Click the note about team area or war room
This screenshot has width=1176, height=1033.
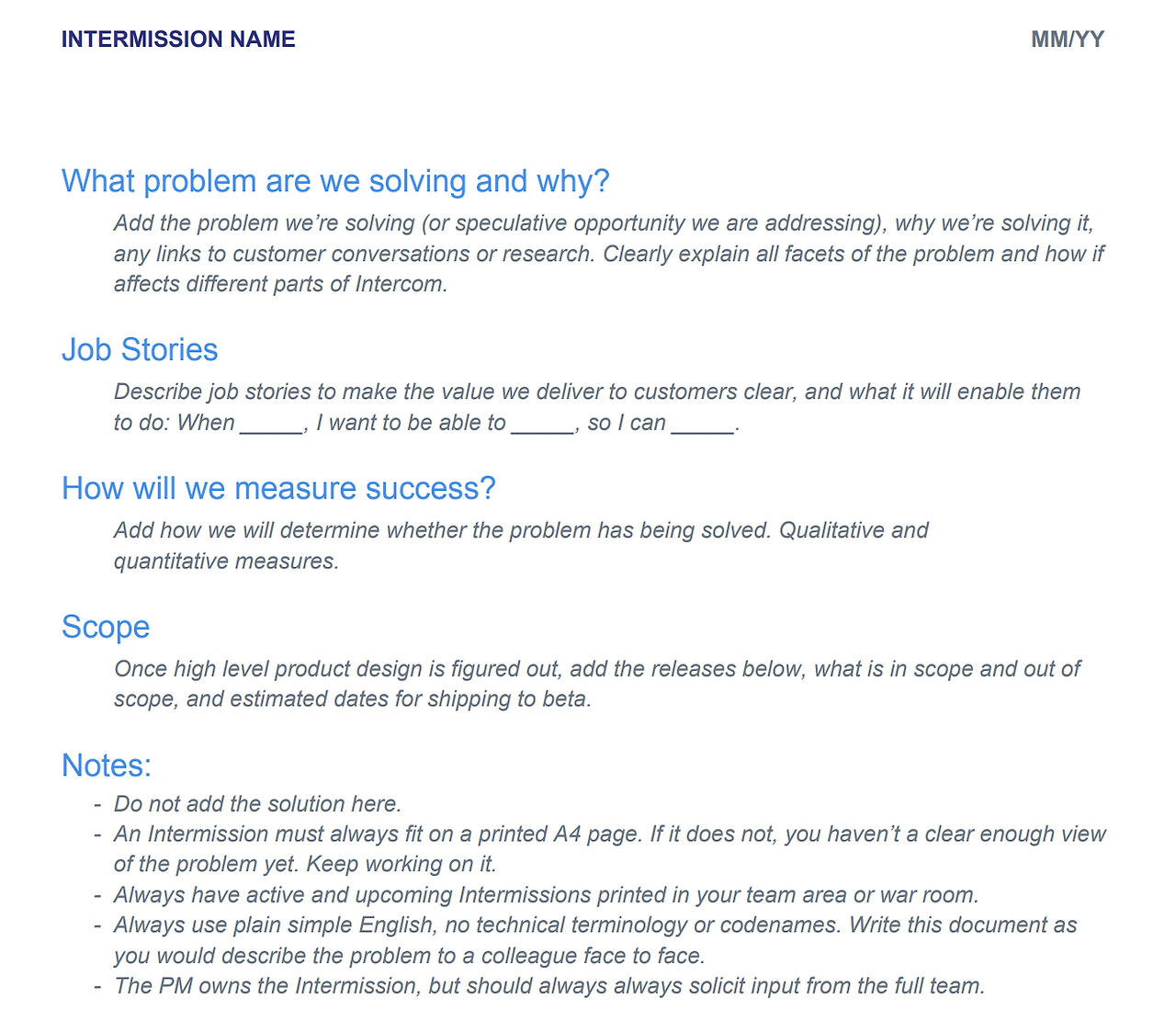coord(547,895)
